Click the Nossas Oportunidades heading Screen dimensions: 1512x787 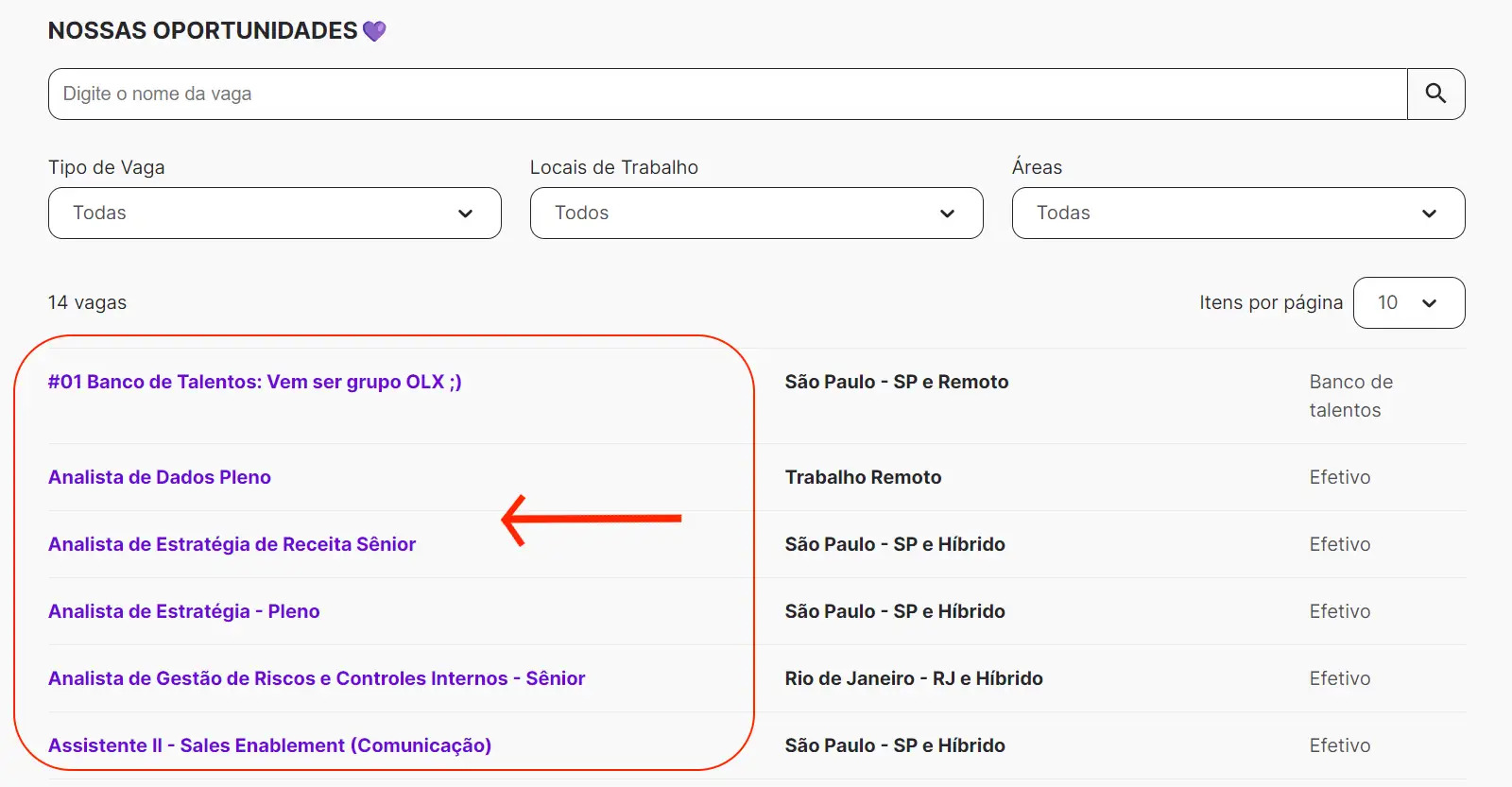coord(202,31)
